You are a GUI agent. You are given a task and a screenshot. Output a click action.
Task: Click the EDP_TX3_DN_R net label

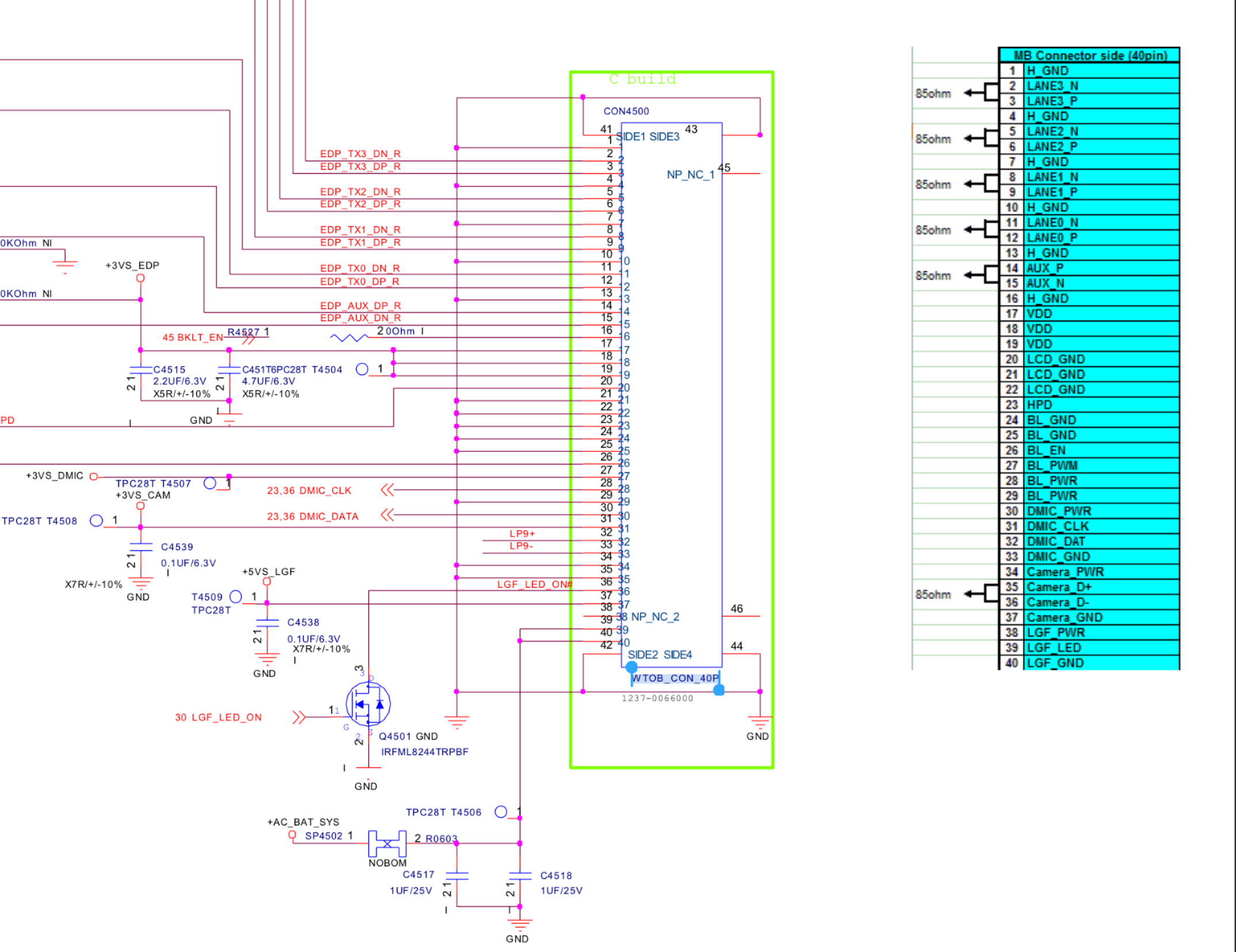click(x=360, y=154)
